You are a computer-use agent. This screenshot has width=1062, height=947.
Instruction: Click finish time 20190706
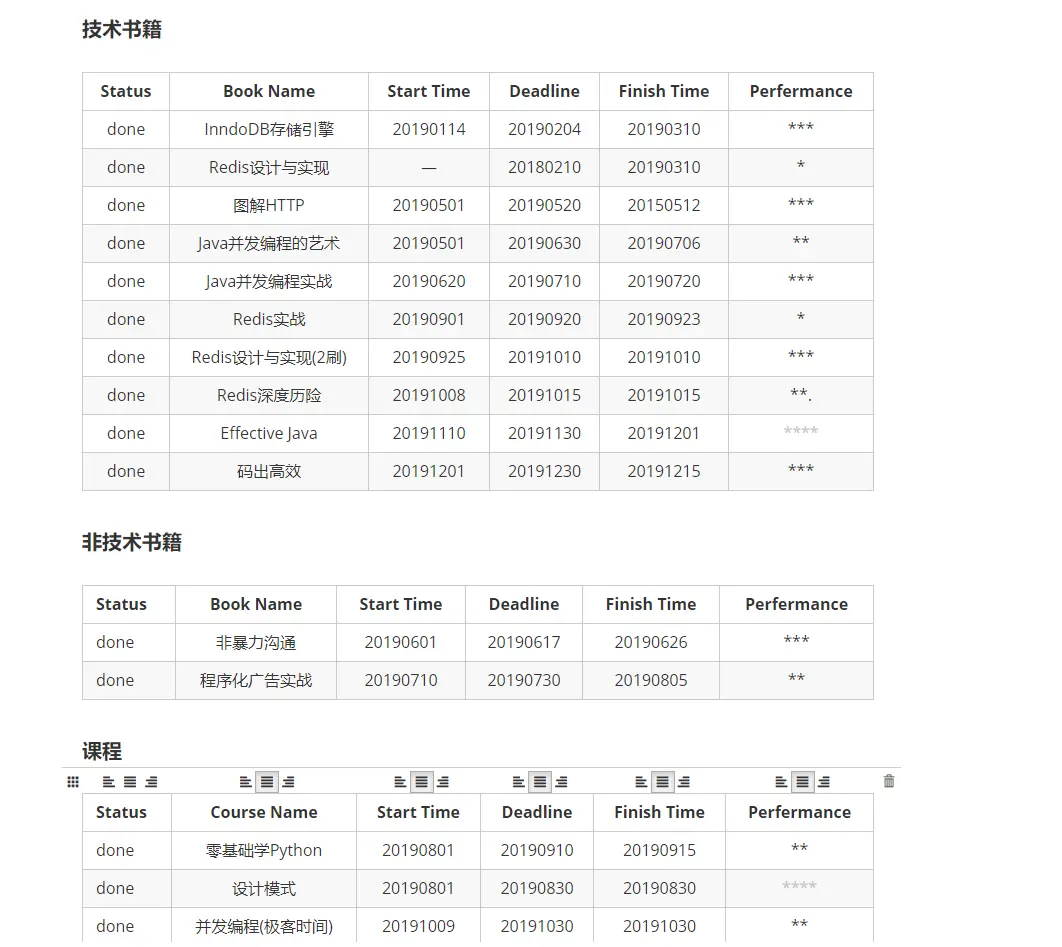664,243
